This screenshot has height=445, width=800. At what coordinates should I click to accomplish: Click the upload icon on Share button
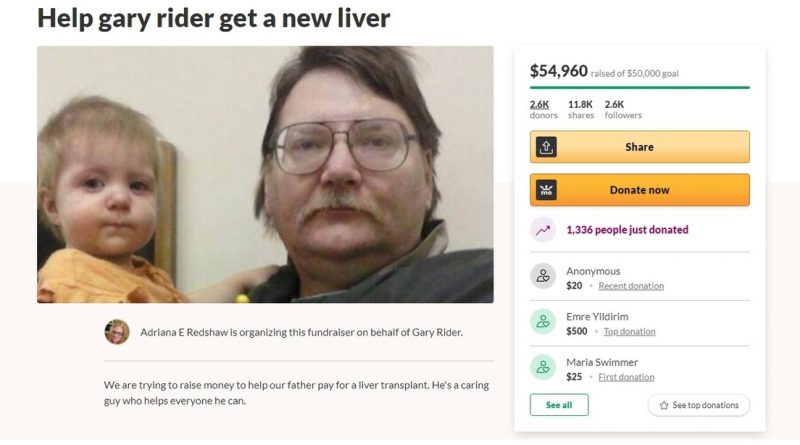tap(546, 147)
